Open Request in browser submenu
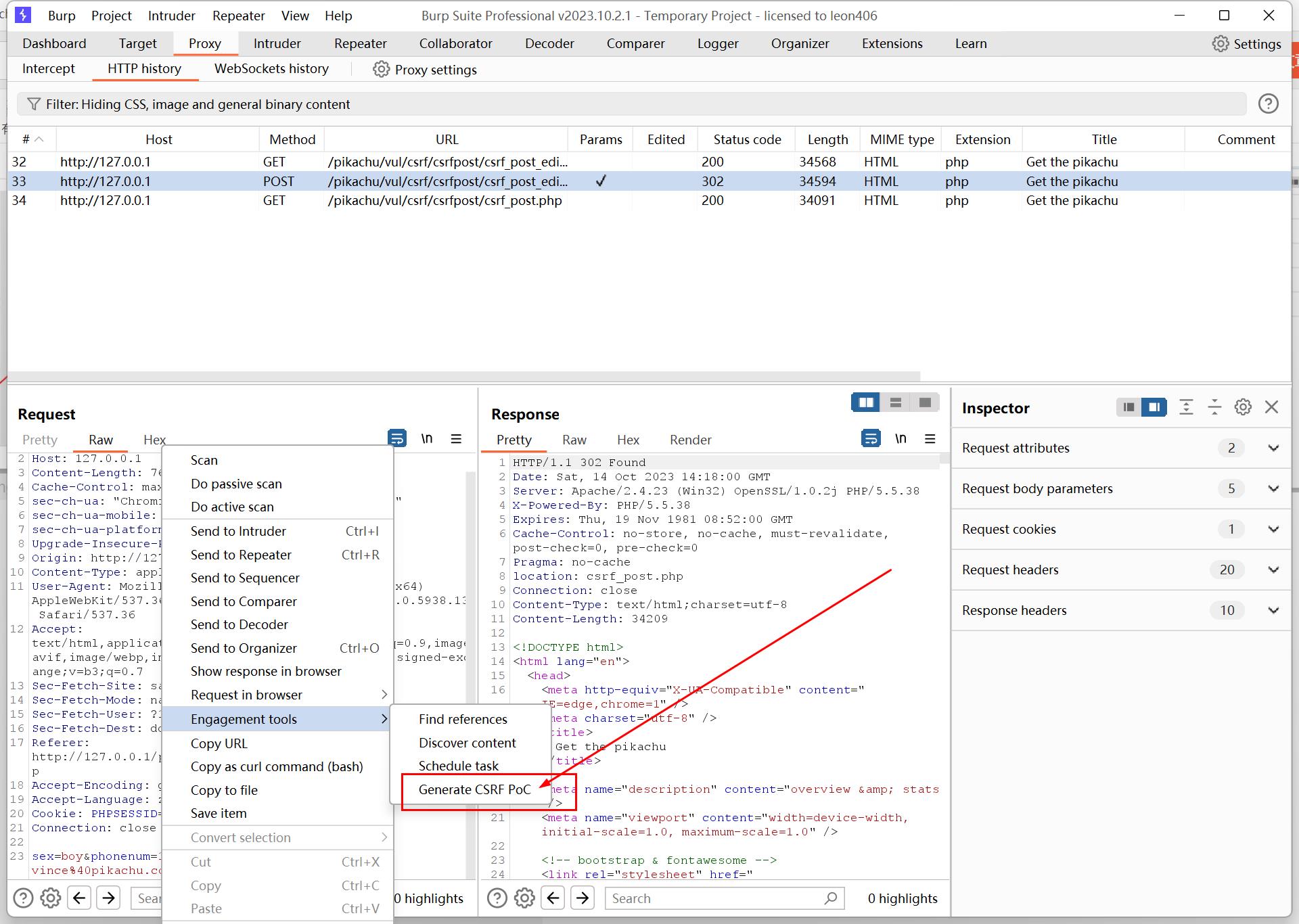The width and height of the screenshot is (1299, 924). click(x=277, y=695)
